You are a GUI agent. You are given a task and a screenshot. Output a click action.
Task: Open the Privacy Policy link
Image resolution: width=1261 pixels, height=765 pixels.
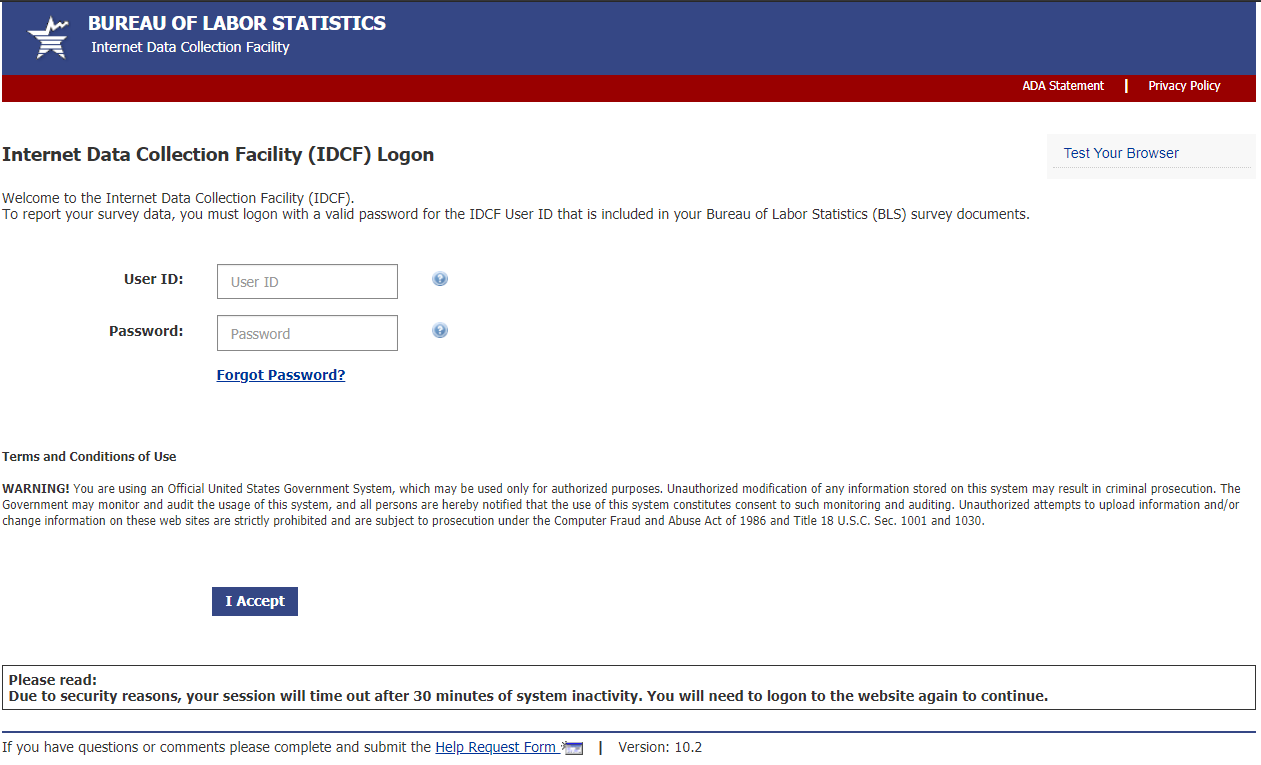1184,86
